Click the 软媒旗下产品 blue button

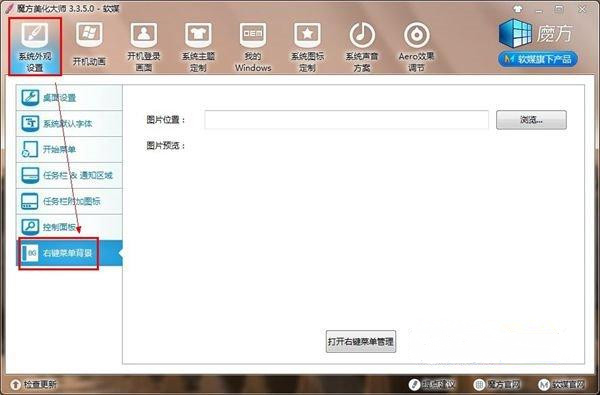538,59
